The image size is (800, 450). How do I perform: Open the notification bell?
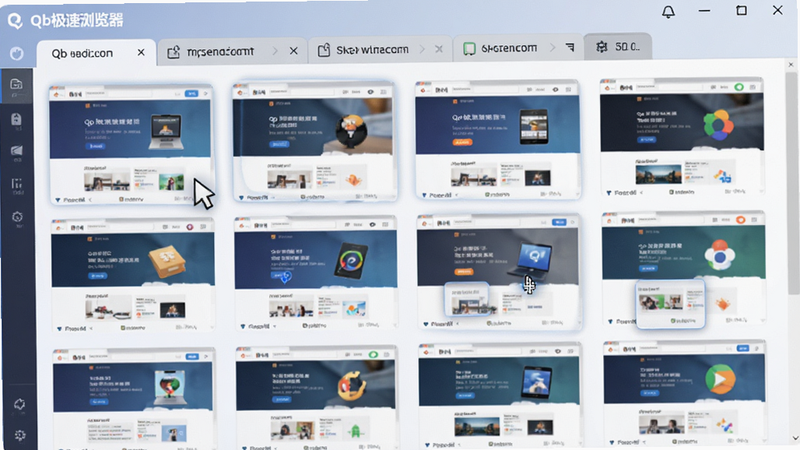coord(668,11)
